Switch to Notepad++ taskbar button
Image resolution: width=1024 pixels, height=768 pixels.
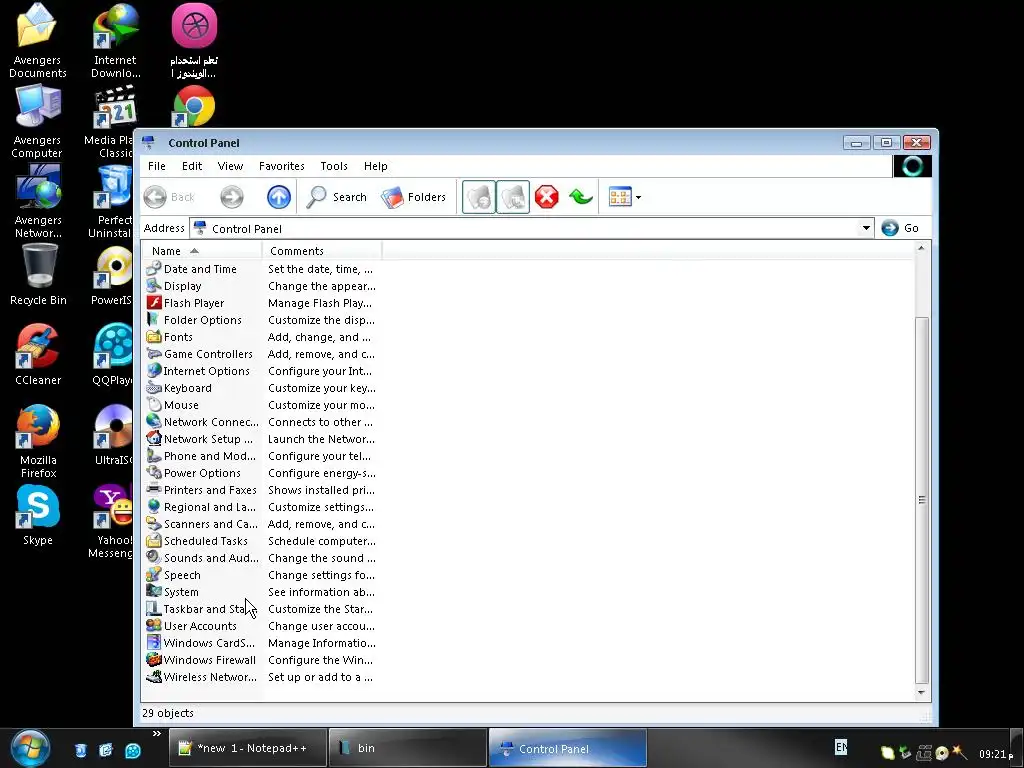click(248, 748)
